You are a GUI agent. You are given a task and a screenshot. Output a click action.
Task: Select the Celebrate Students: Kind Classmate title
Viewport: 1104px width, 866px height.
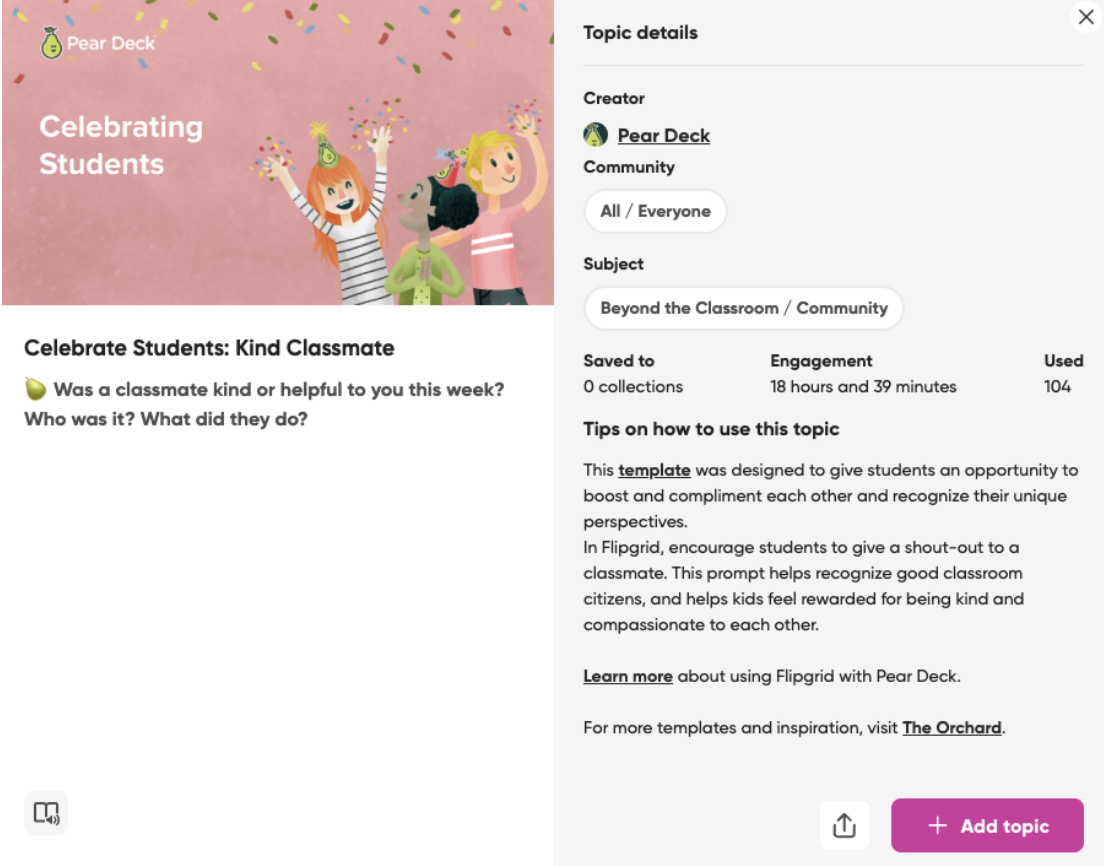[210, 348]
